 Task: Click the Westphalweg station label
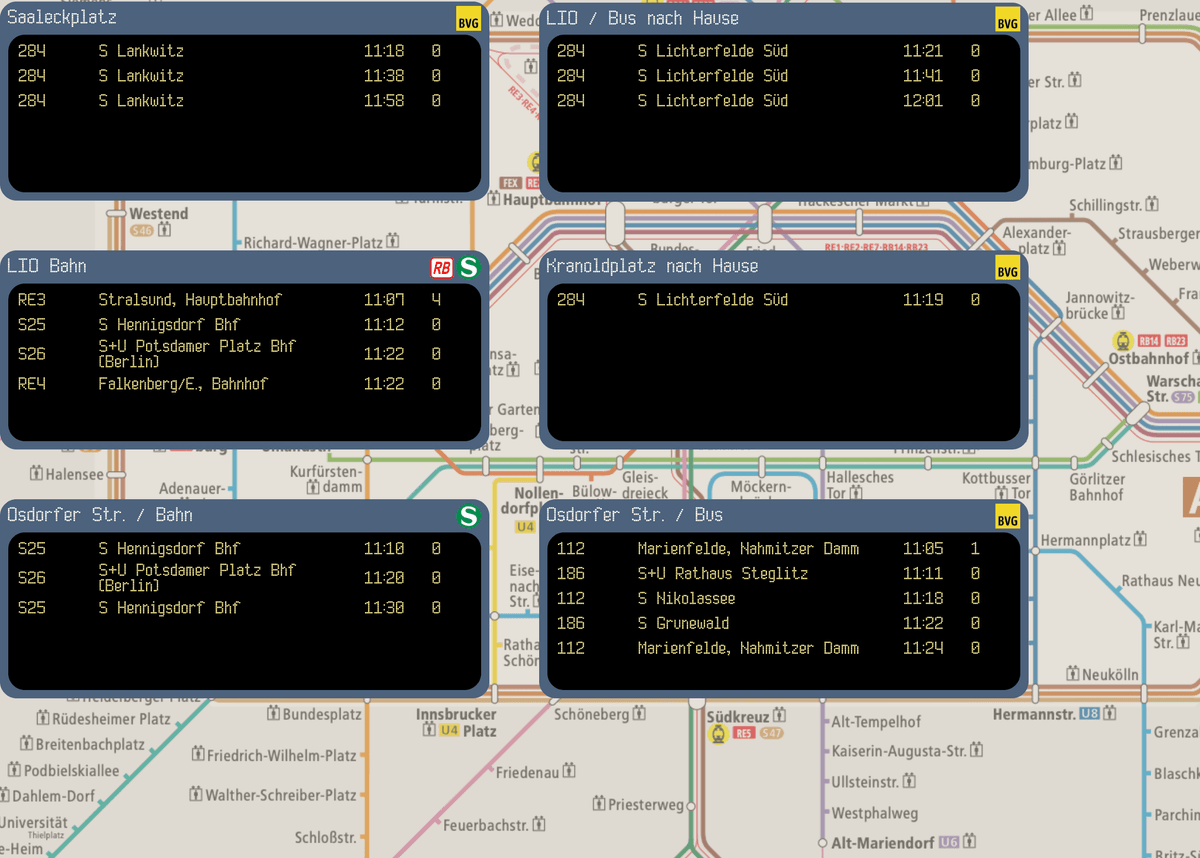tap(874, 813)
